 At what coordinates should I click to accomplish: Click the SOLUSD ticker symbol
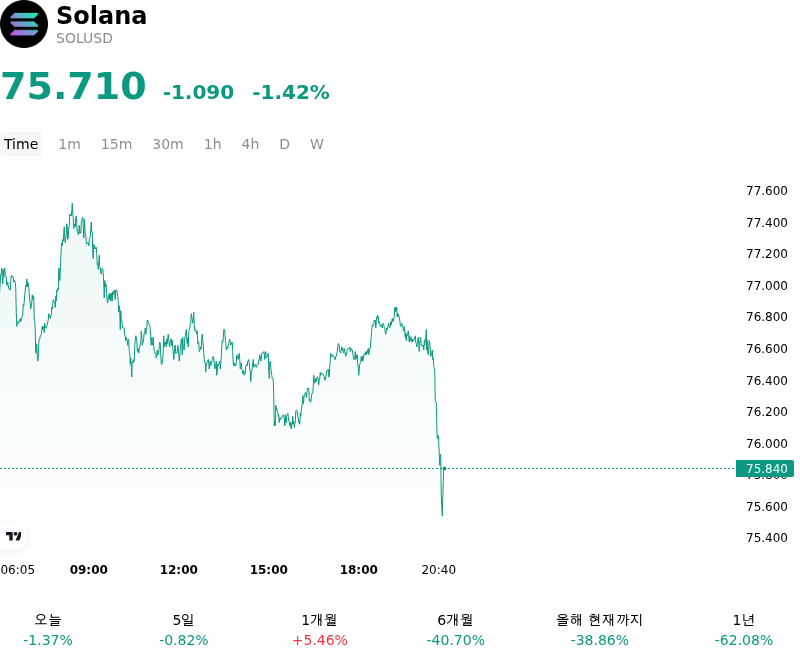[x=84, y=39]
